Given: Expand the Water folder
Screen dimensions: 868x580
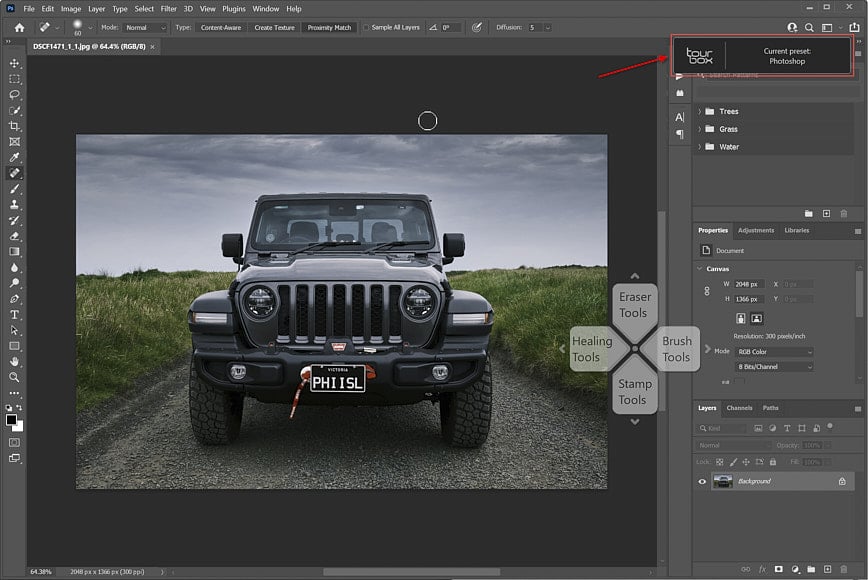Looking at the screenshot, I should pyautogui.click(x=700, y=147).
